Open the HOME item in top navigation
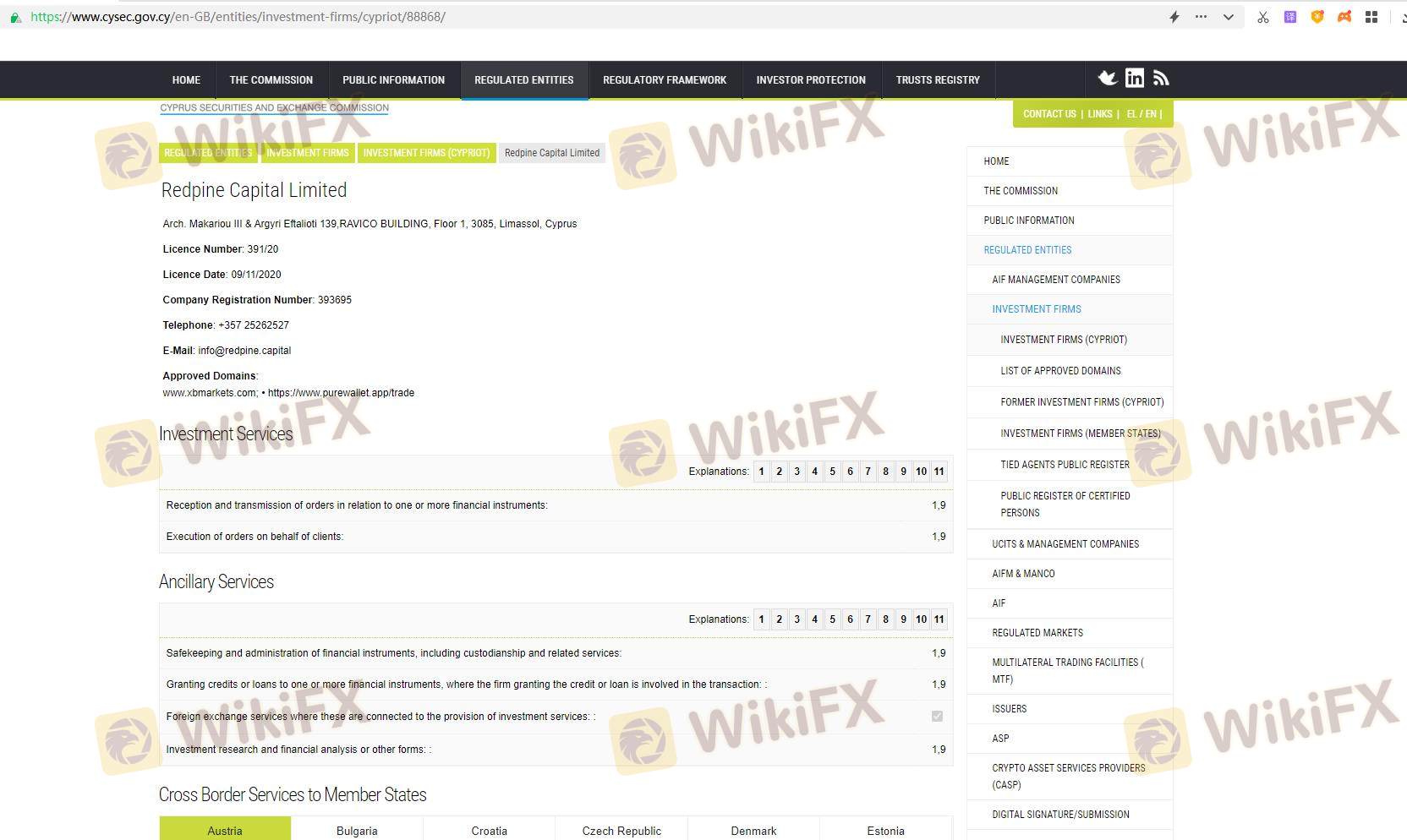1407x840 pixels. point(186,80)
